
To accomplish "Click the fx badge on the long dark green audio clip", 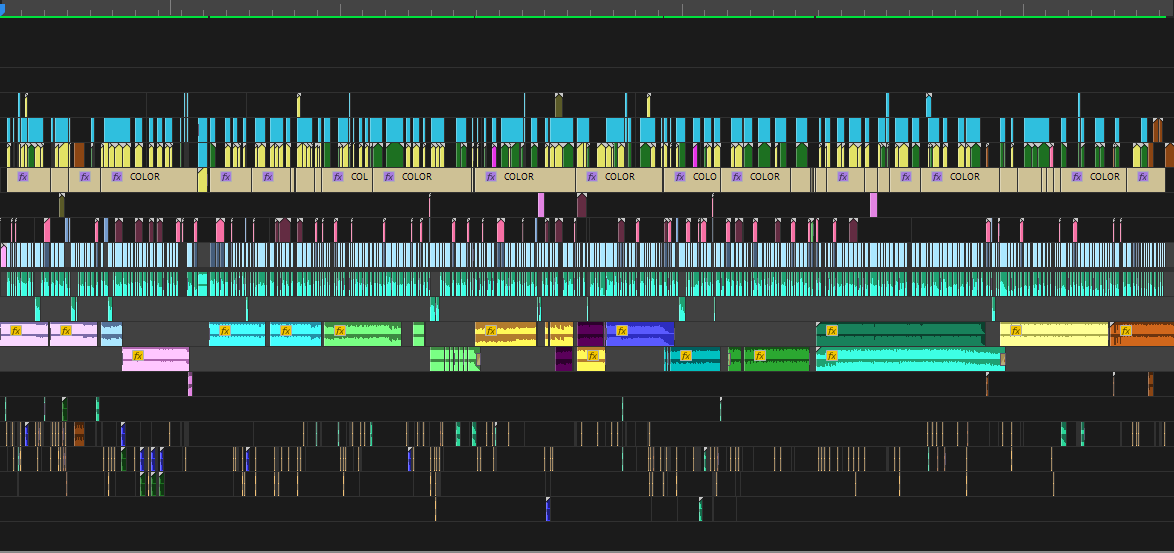I will [x=831, y=331].
